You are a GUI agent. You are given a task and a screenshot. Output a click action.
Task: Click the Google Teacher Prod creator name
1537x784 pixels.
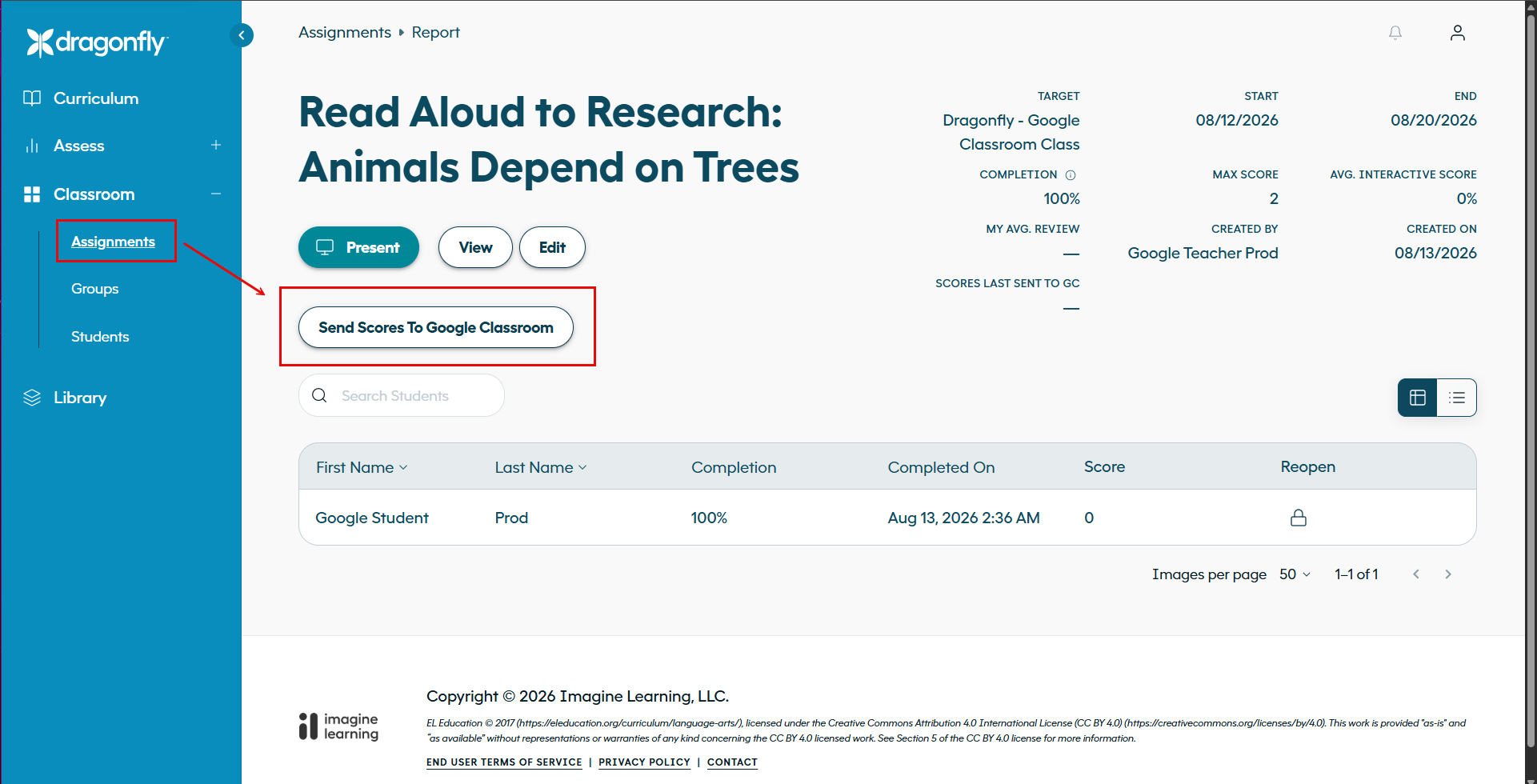coord(1203,253)
